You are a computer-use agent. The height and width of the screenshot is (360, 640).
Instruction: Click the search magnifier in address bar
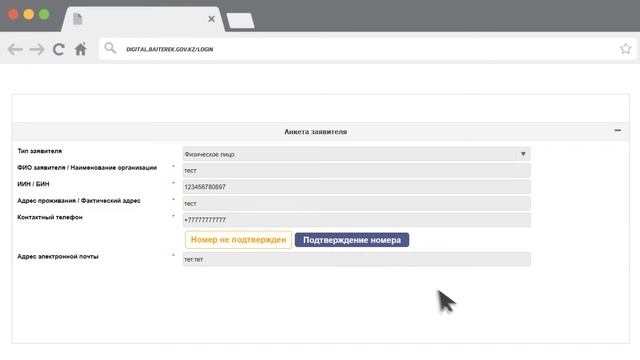click(x=110, y=48)
